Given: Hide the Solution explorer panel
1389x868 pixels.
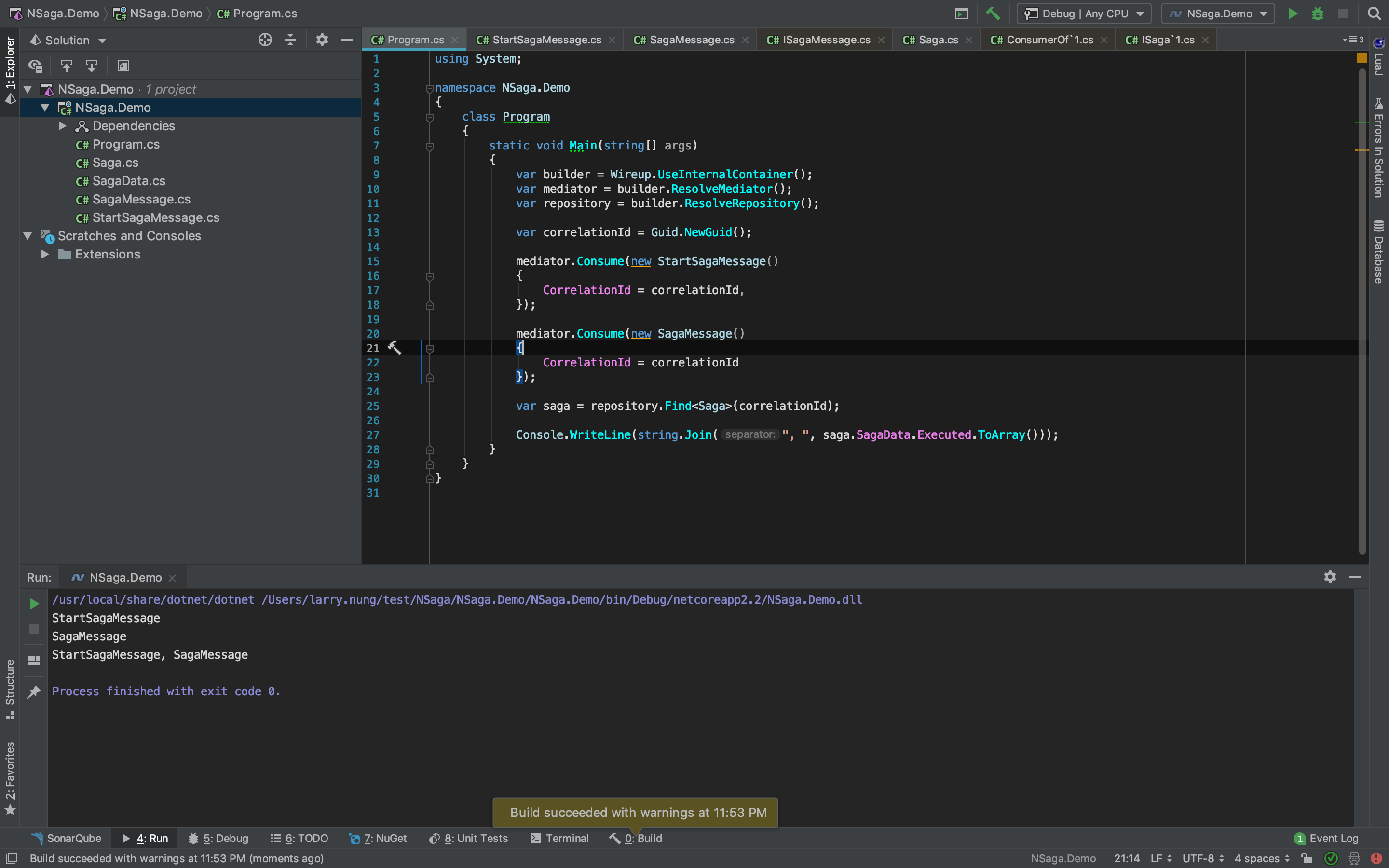Looking at the screenshot, I should (347, 40).
